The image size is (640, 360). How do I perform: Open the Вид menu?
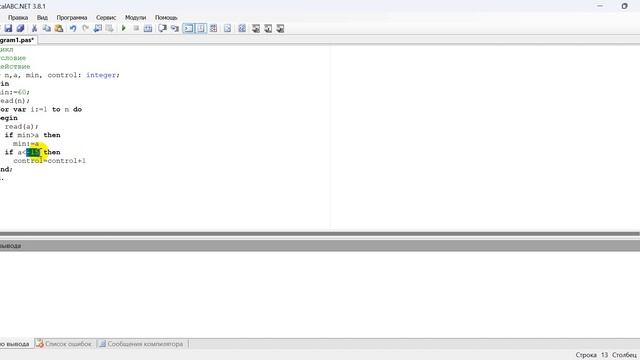[x=42, y=18]
